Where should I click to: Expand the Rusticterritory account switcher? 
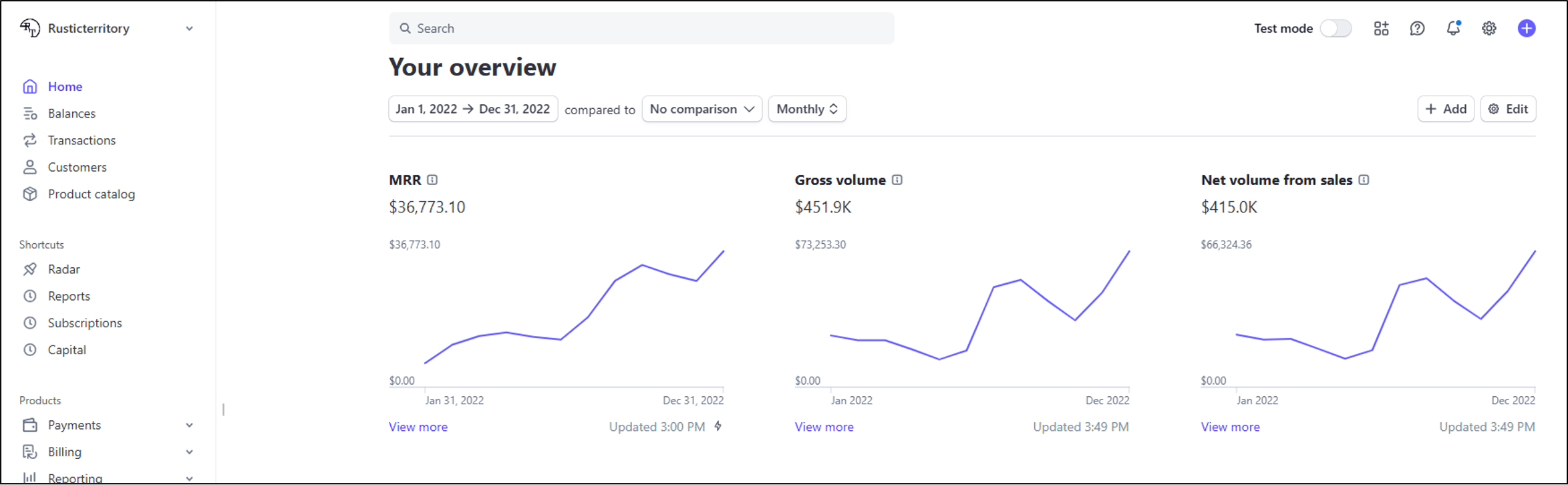click(189, 29)
